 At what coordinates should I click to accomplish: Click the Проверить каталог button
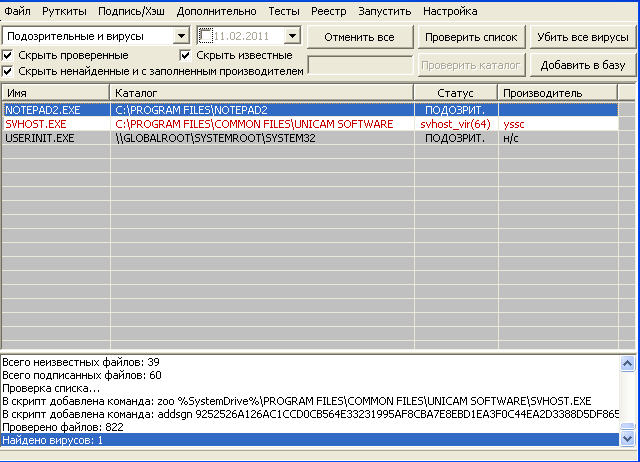(x=471, y=65)
